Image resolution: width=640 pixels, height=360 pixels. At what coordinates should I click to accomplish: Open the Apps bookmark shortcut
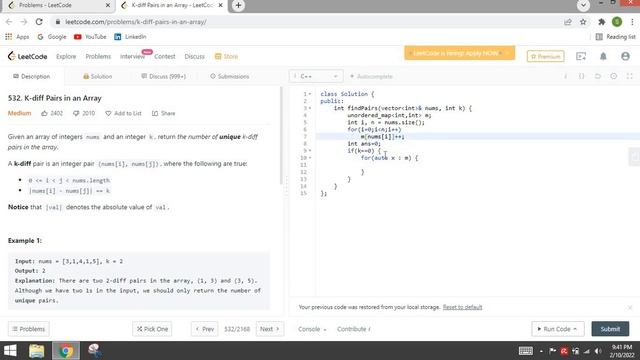pos(17,37)
